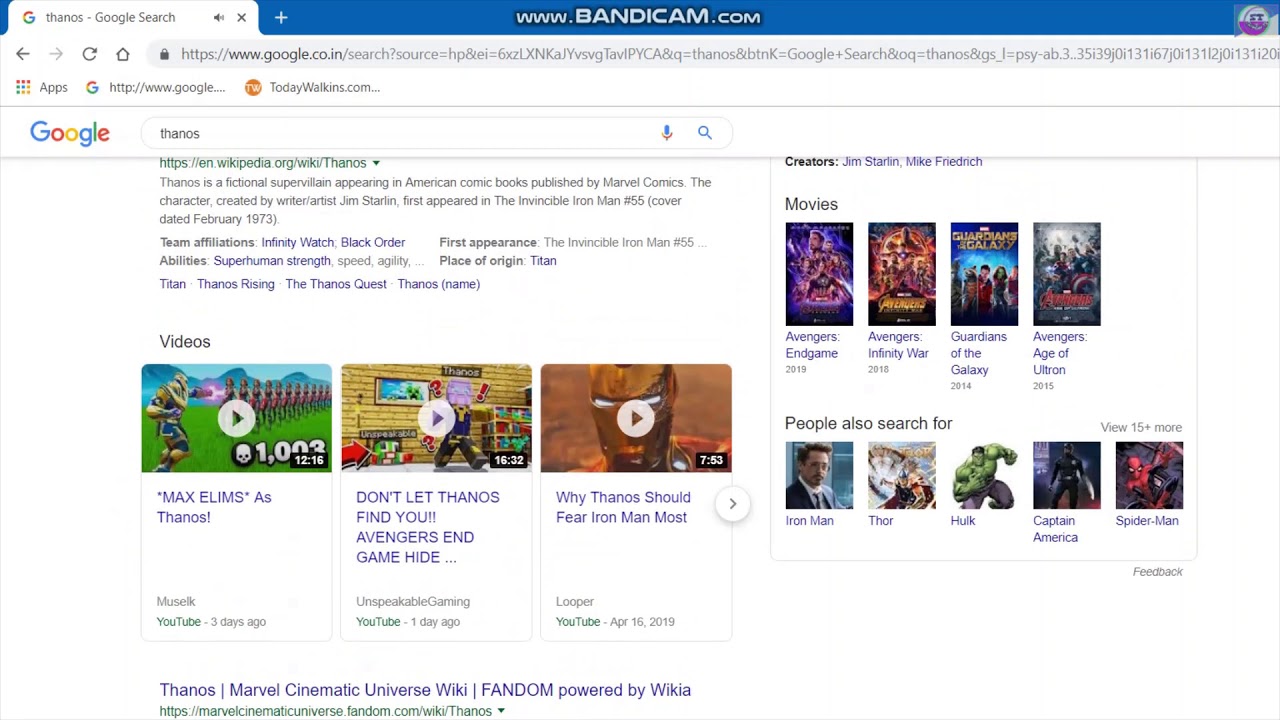The height and width of the screenshot is (720, 1280).
Task: Open The Thanos Quest sitelink
Action: [336, 284]
